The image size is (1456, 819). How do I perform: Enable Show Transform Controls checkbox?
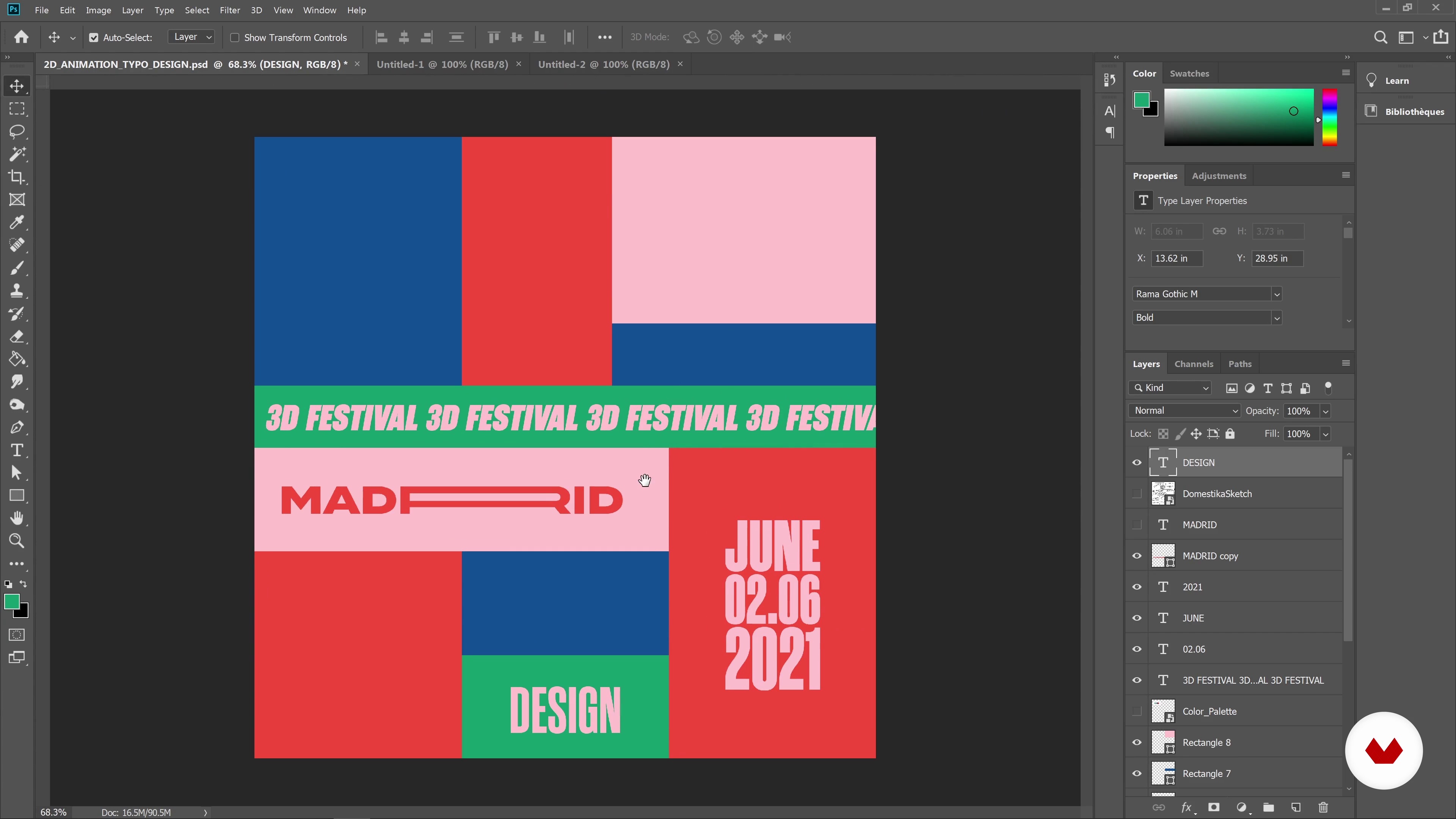(x=235, y=38)
